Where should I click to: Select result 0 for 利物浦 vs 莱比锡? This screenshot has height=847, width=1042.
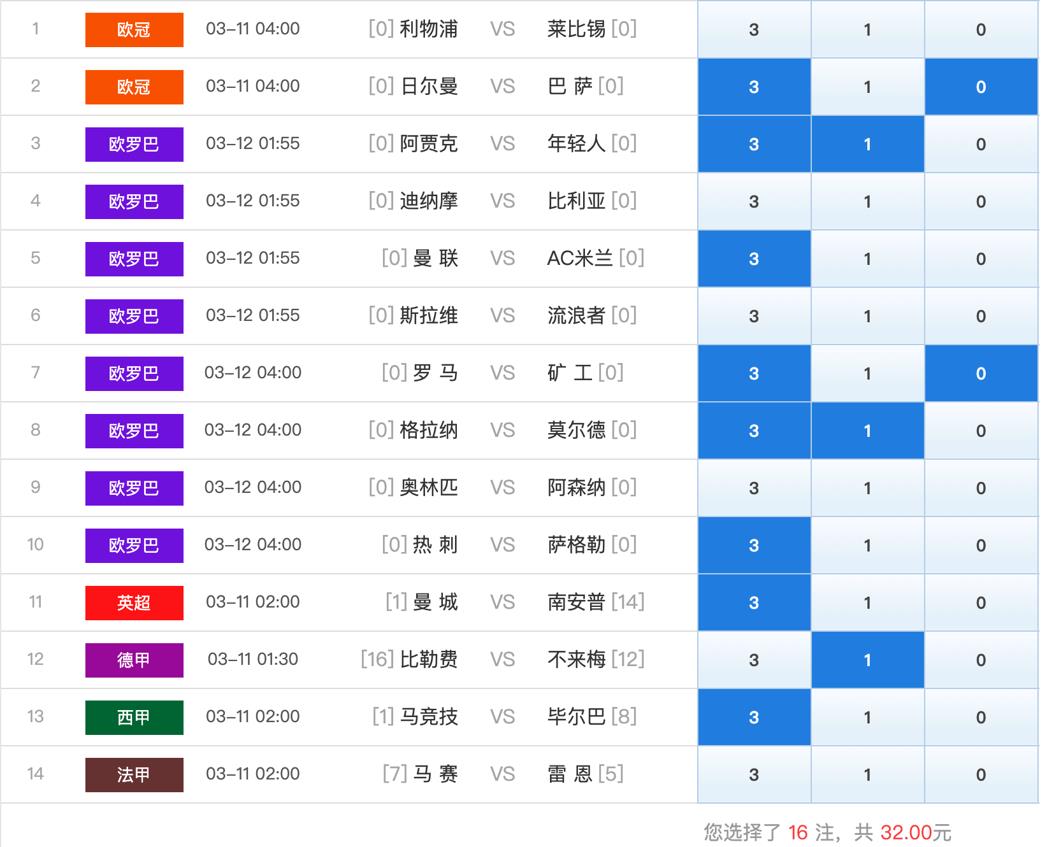pyautogui.click(x=981, y=29)
